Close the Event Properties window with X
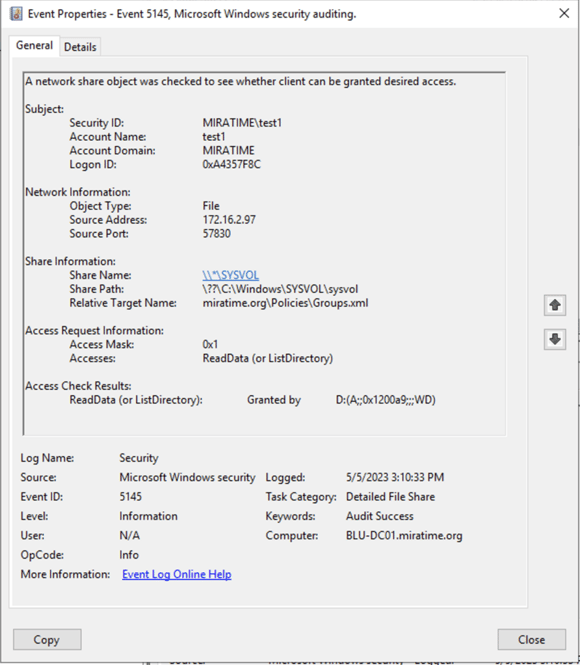 point(564,14)
